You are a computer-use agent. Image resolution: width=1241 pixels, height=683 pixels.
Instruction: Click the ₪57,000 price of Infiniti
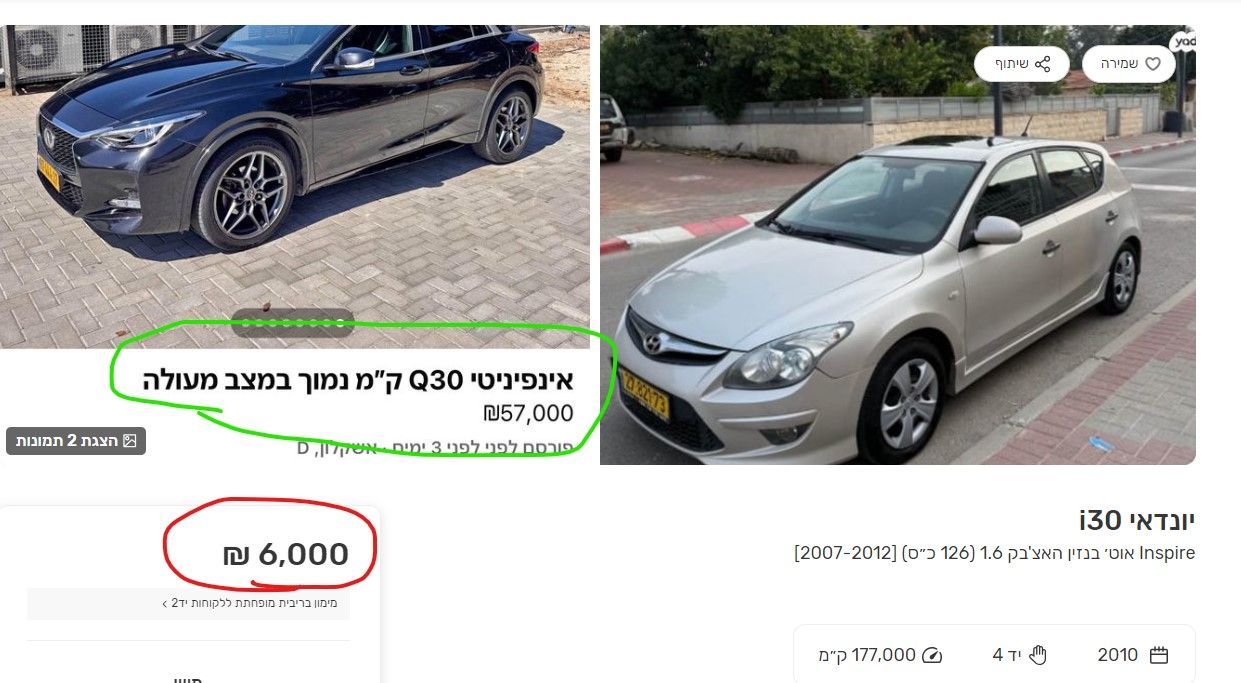(528, 413)
